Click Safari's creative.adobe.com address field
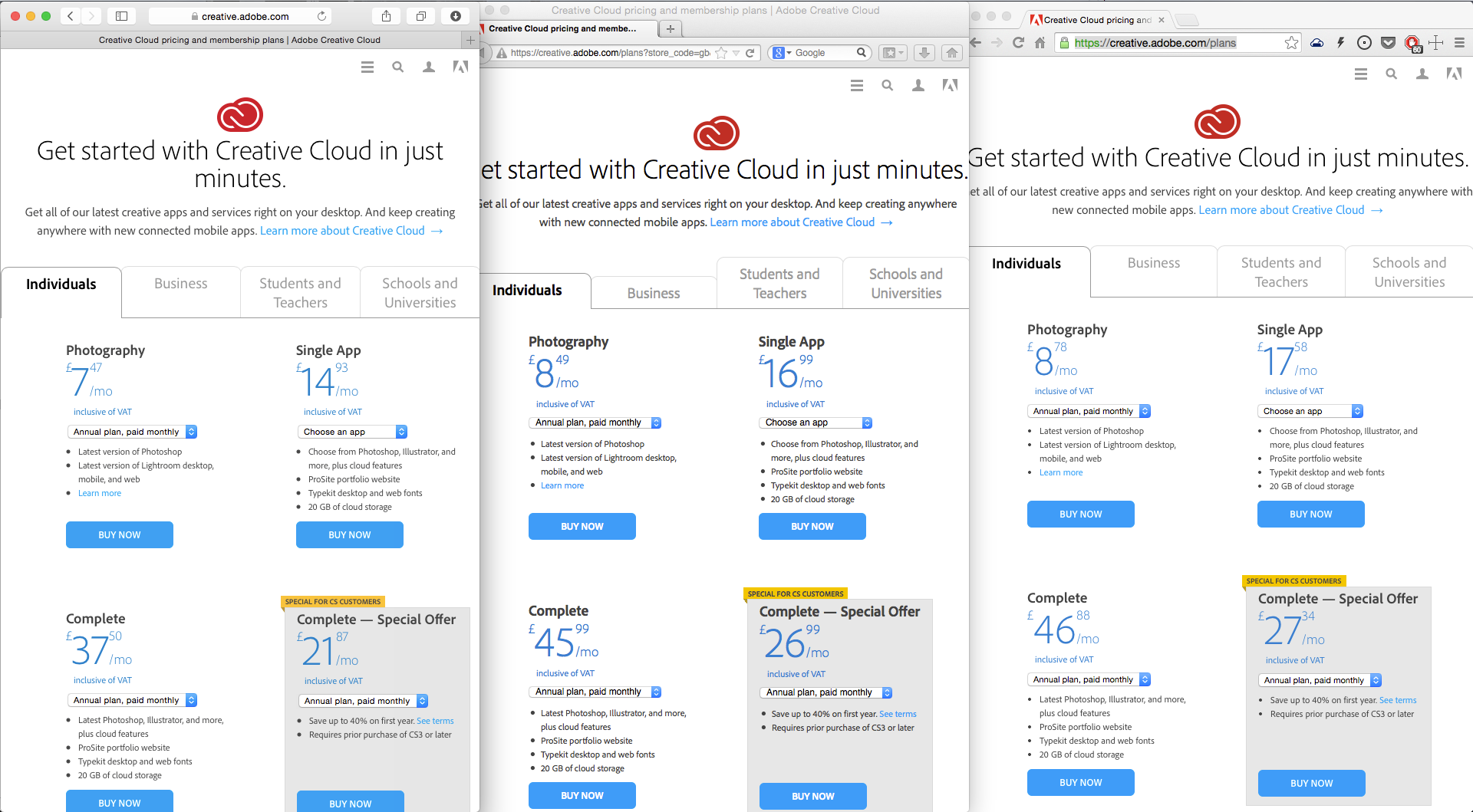Viewport: 1473px width, 812px height. [x=239, y=16]
